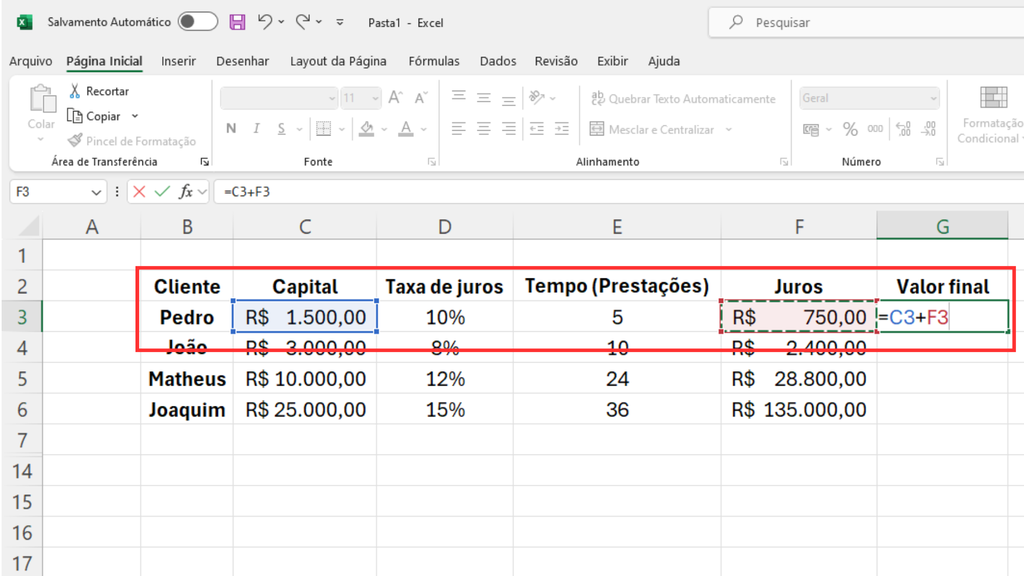
Task: Toggle the Salvamento Automático switch
Action: (x=197, y=21)
